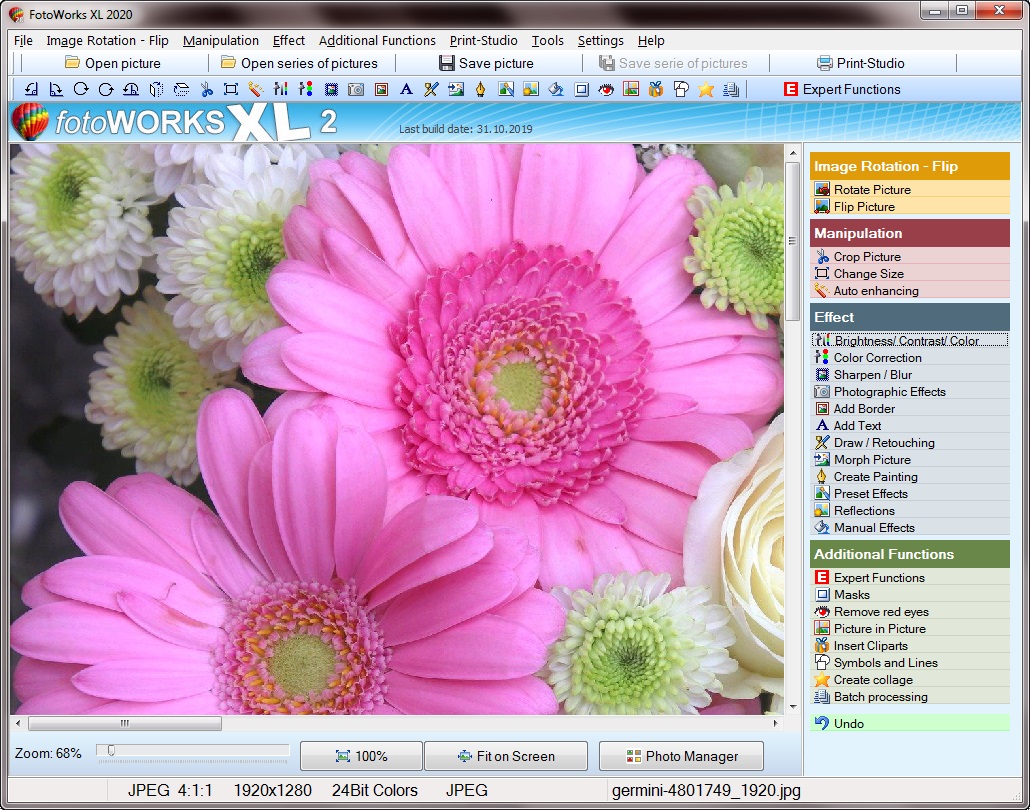Select Batch processing in side panel
The width and height of the screenshot is (1030, 810).
click(910, 697)
